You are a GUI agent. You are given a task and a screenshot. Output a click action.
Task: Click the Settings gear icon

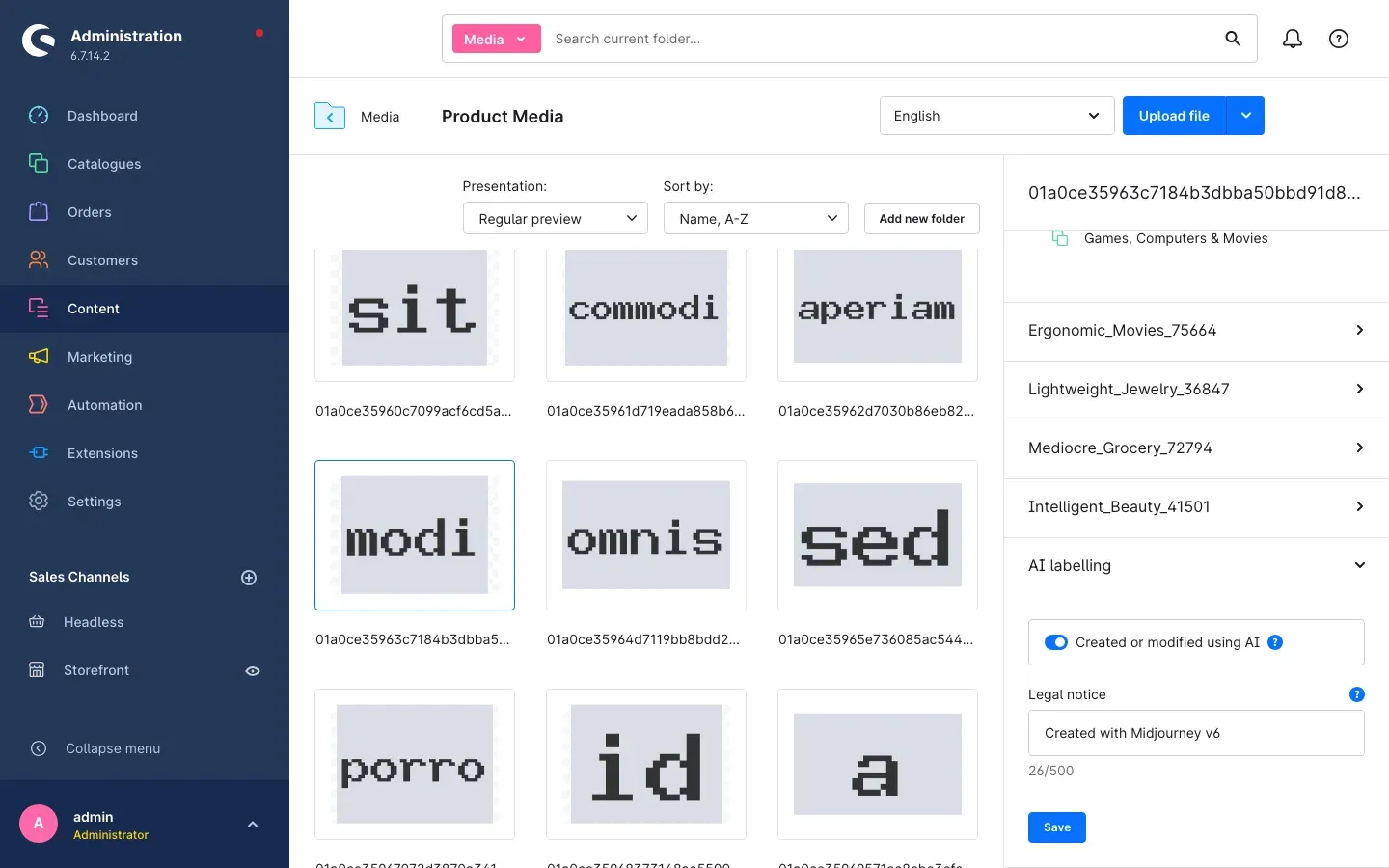pos(39,502)
